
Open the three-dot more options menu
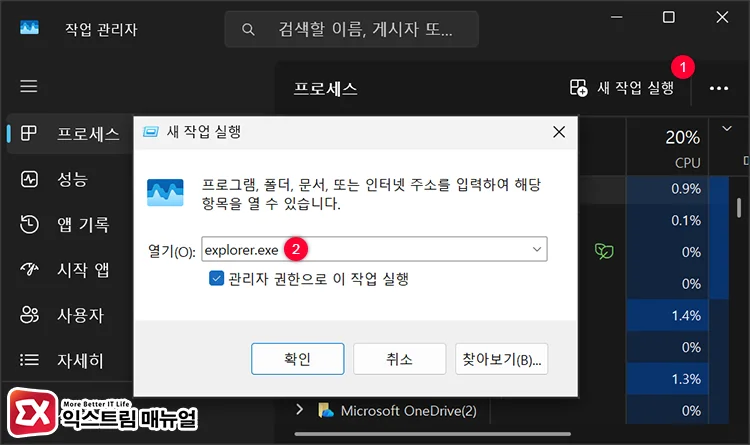pos(718,88)
